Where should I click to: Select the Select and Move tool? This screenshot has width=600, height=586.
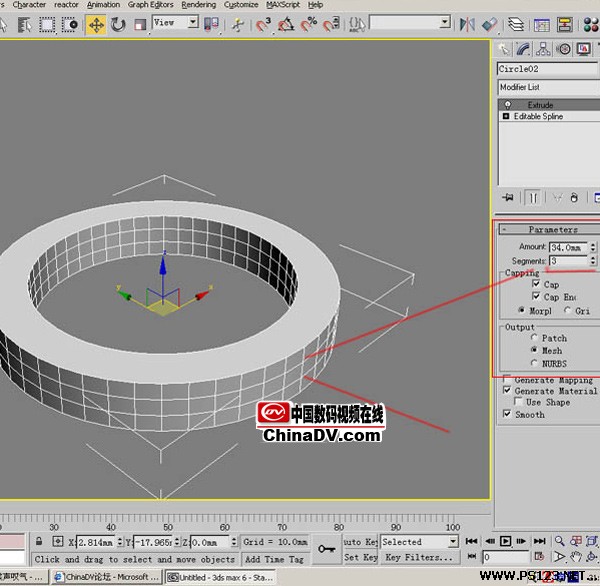click(x=96, y=25)
